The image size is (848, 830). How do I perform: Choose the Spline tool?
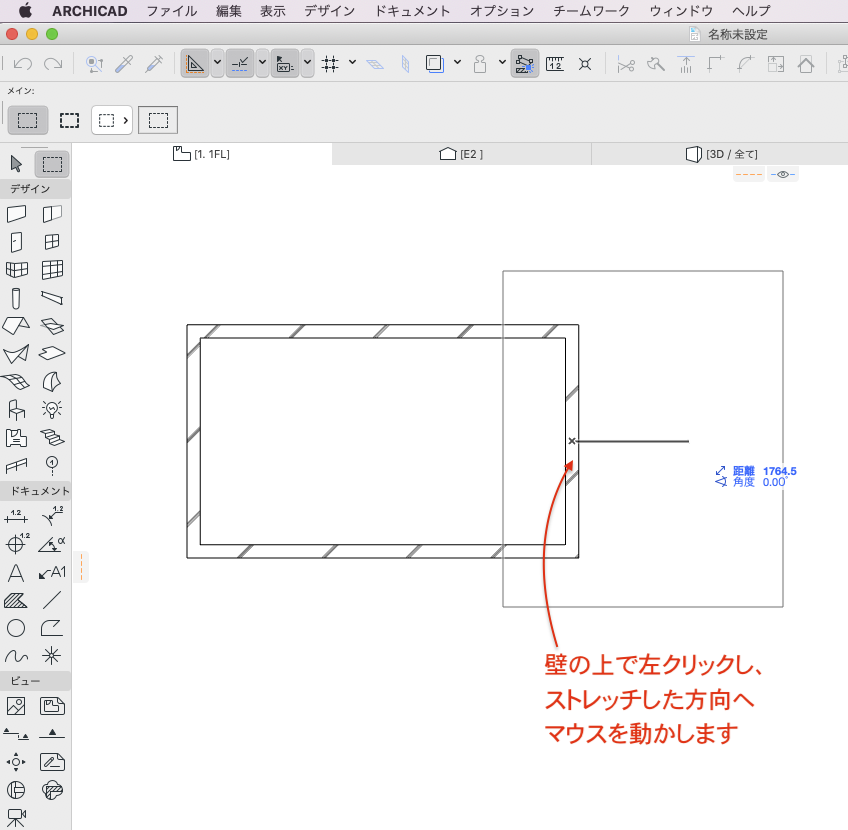click(x=16, y=656)
